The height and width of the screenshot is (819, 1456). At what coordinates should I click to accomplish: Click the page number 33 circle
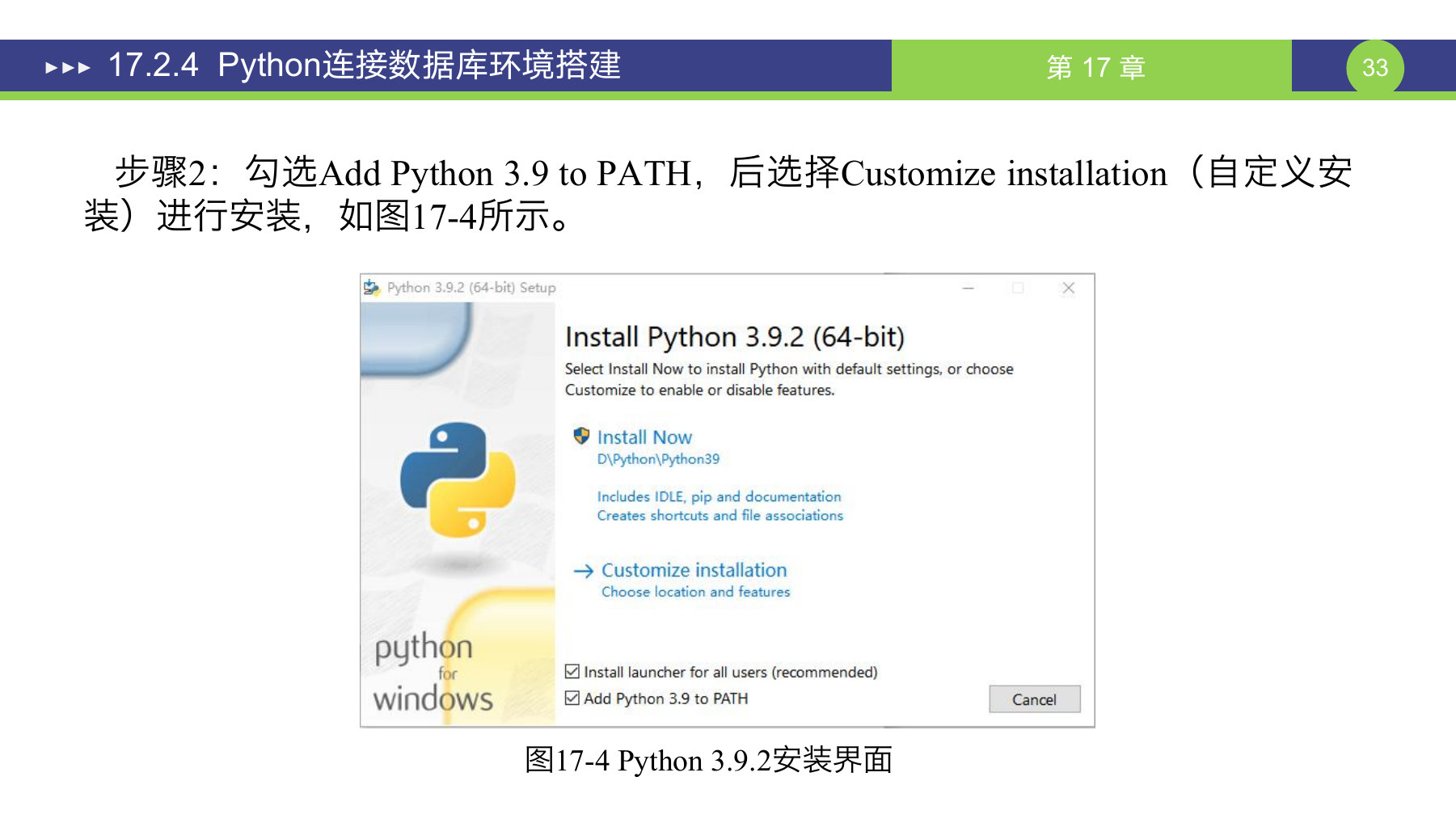pos(1374,67)
